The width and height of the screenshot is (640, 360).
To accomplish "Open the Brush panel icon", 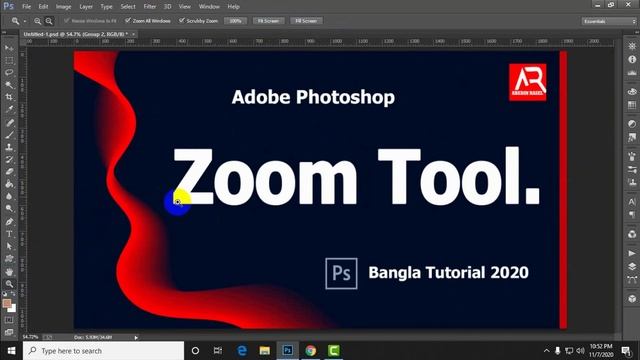I will 632,156.
